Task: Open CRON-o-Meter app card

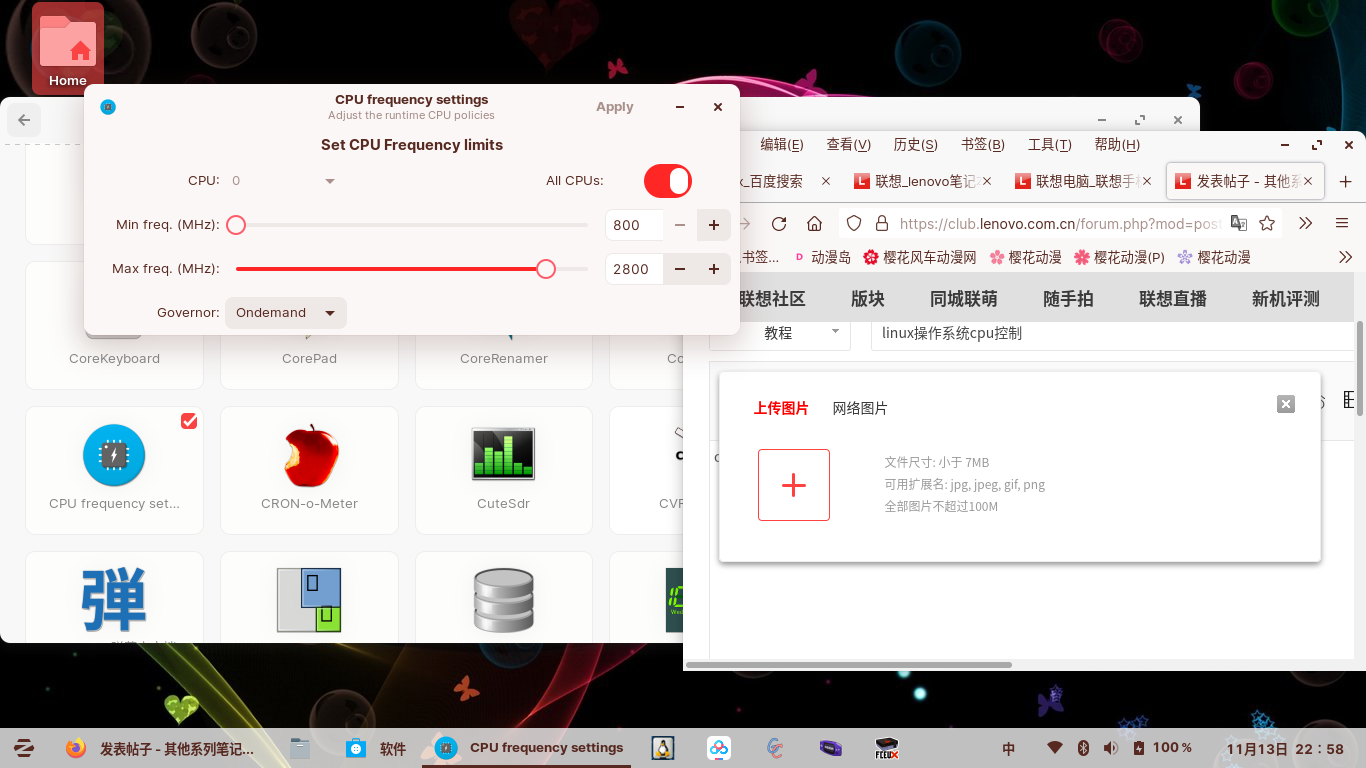Action: (x=309, y=470)
